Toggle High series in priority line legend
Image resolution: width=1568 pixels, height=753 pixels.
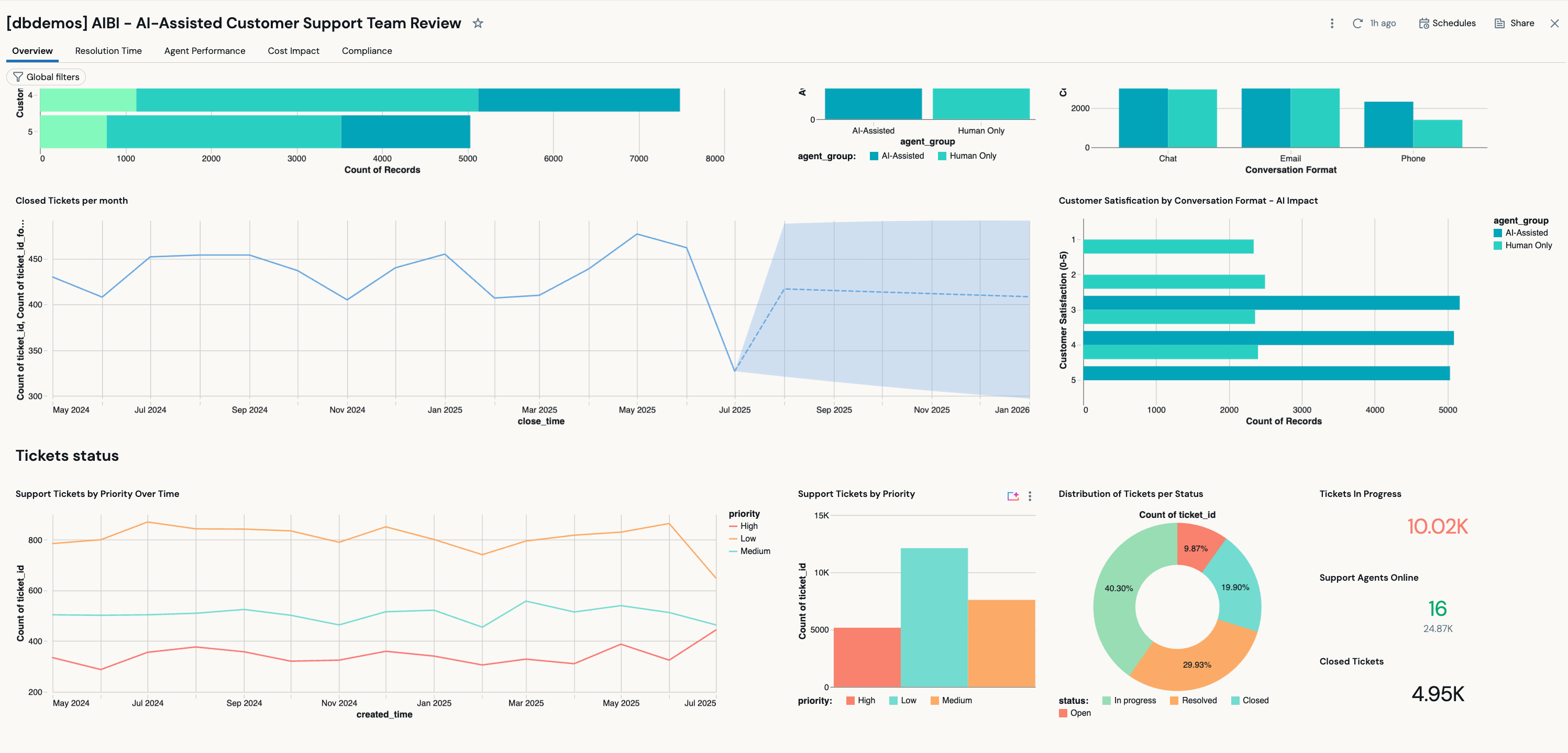[743, 526]
